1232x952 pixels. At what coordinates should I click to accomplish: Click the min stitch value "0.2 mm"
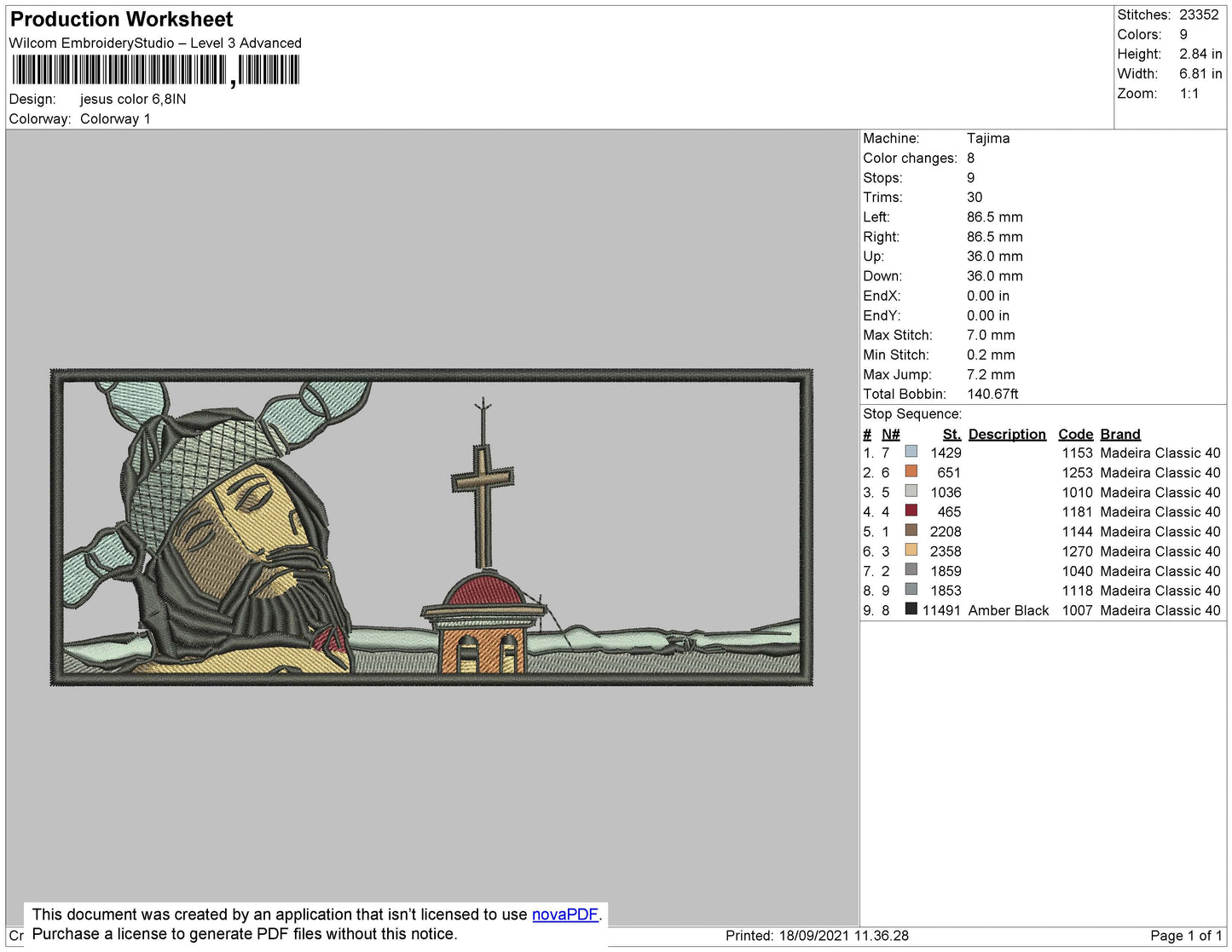[991, 355]
